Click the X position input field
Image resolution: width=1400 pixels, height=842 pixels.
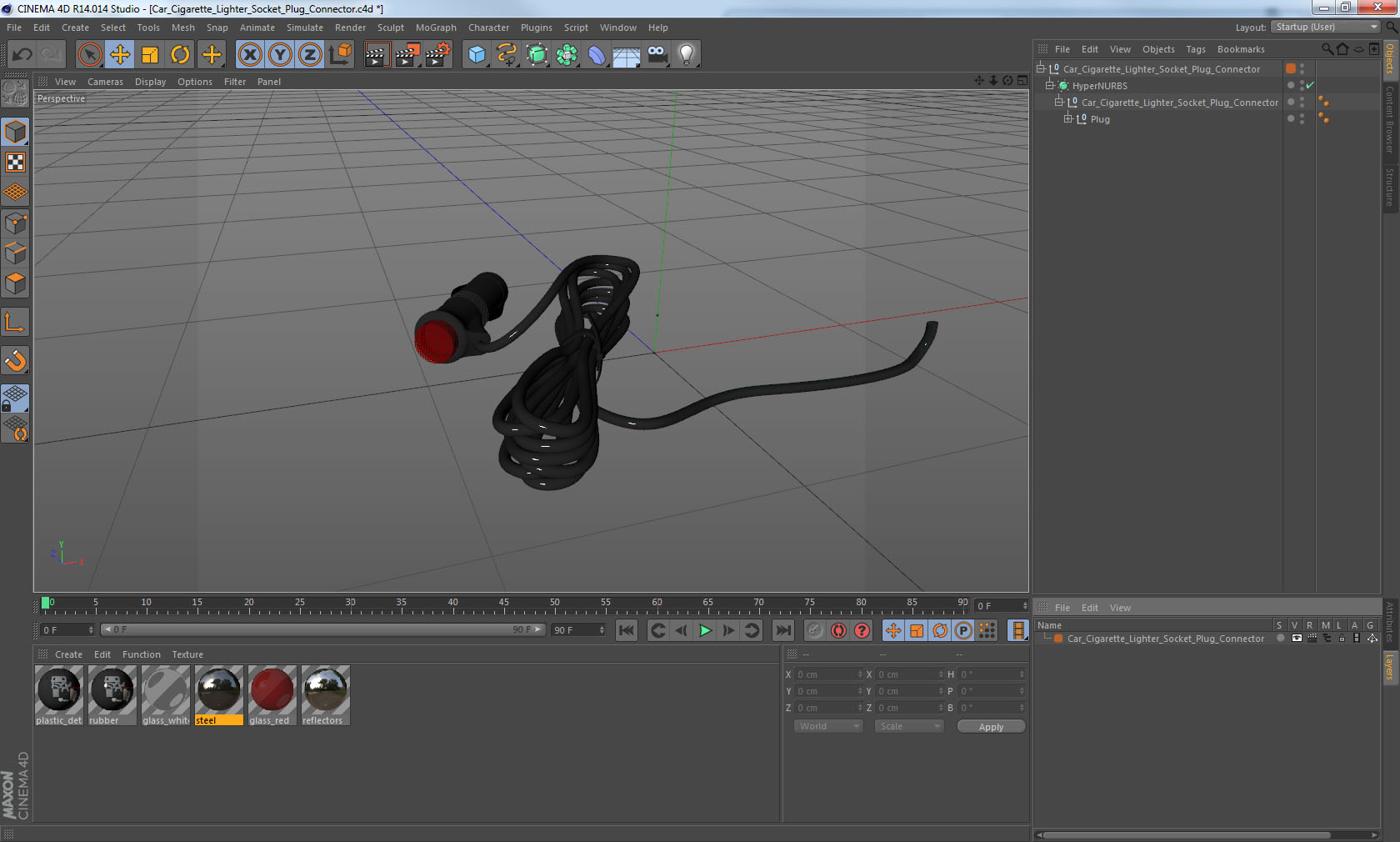coord(828,674)
